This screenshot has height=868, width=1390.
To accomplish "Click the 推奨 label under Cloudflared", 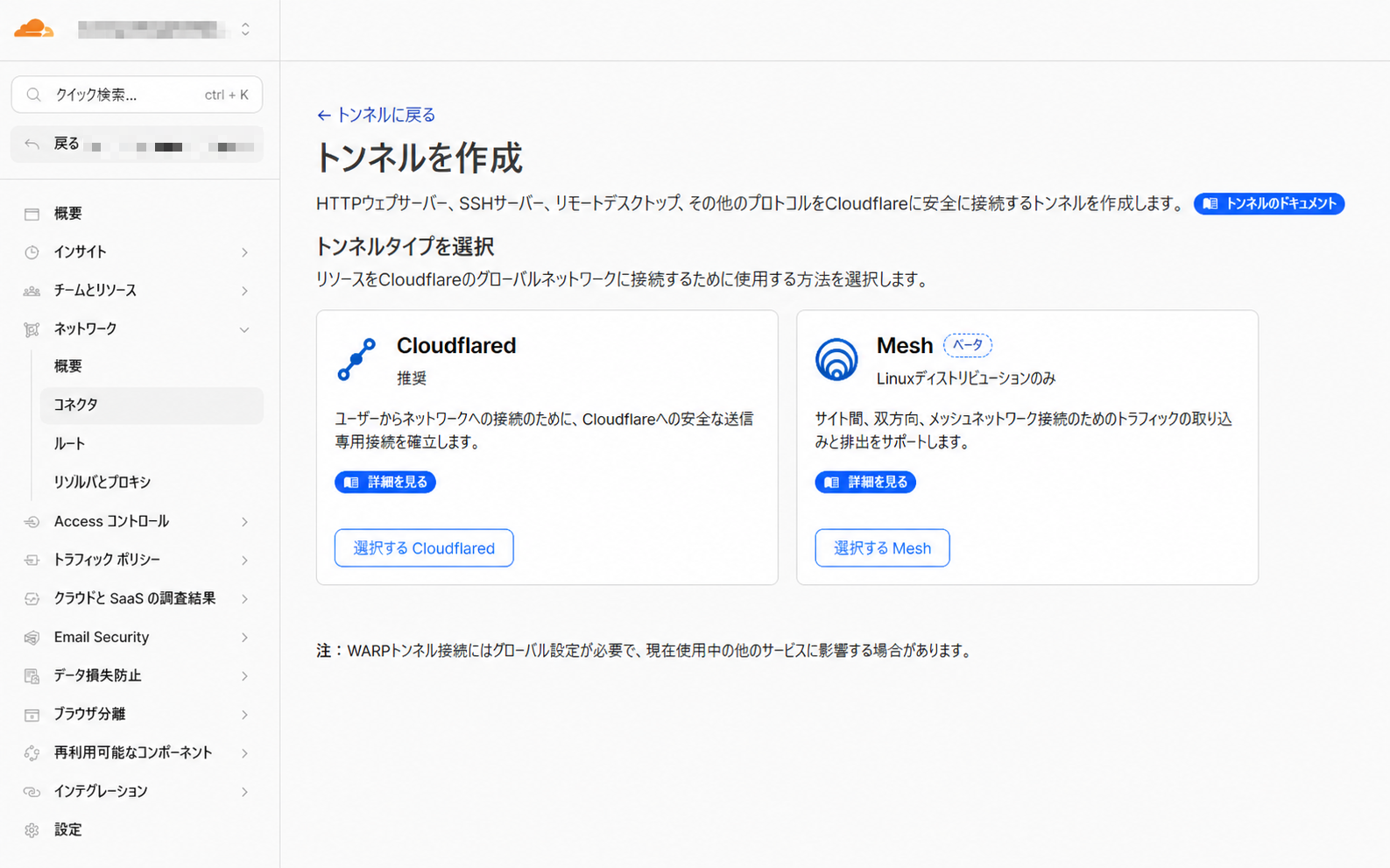I will (412, 378).
